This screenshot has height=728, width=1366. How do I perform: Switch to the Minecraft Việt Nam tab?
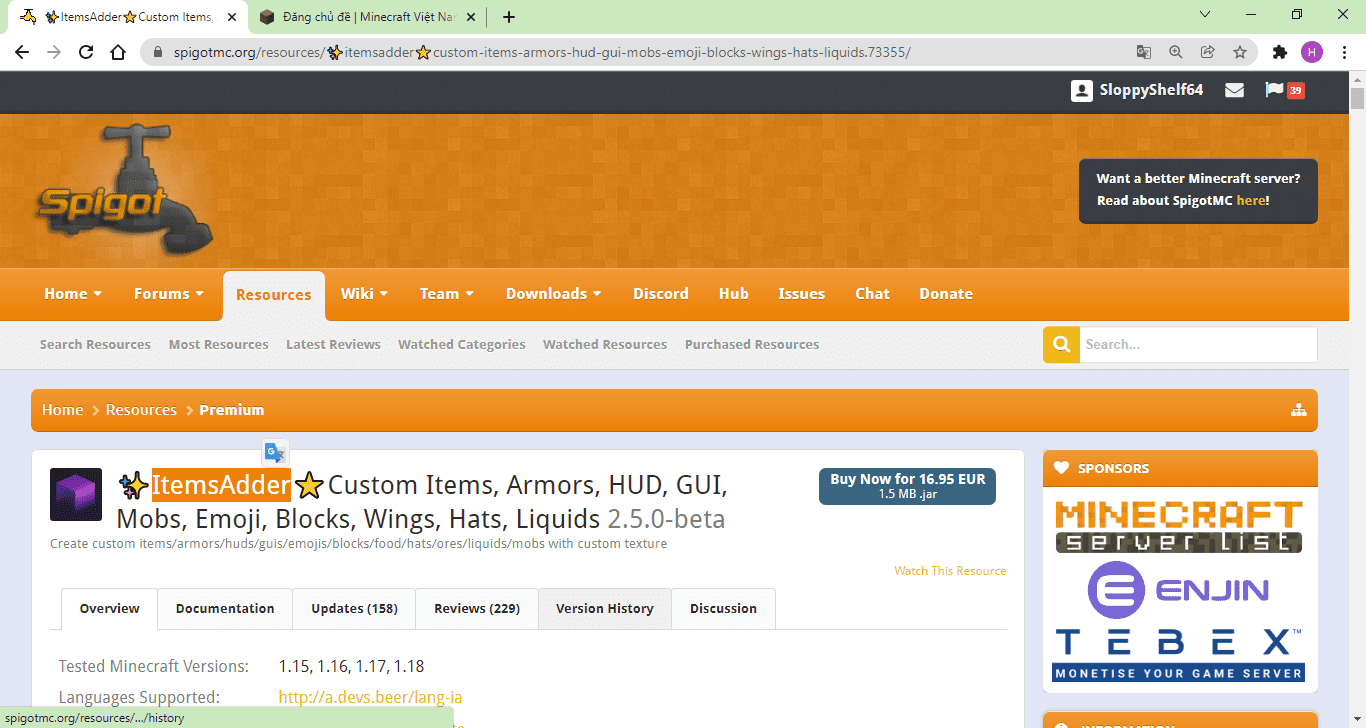point(369,17)
